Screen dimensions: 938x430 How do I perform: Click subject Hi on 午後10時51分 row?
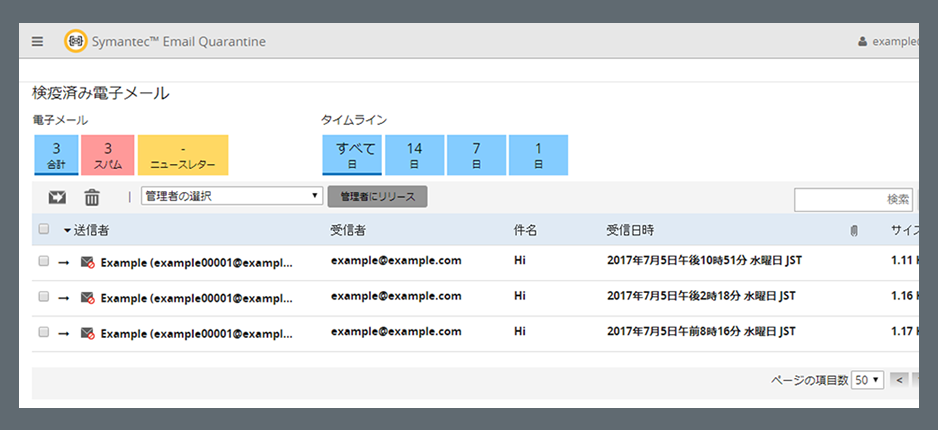click(x=520, y=261)
